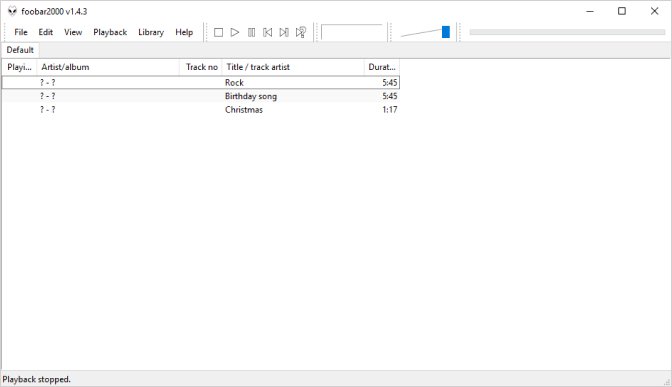Viewport: 672px width, 387px height.
Task: Click the Stop playback button
Action: pos(218,32)
